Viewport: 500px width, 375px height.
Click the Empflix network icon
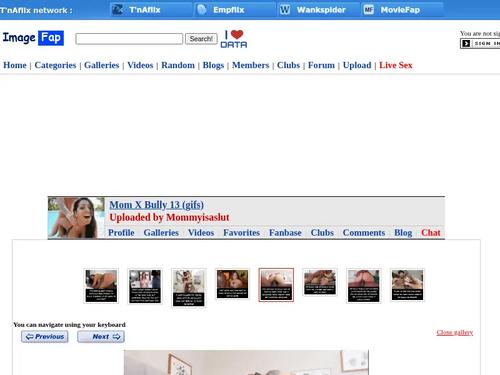coord(201,10)
